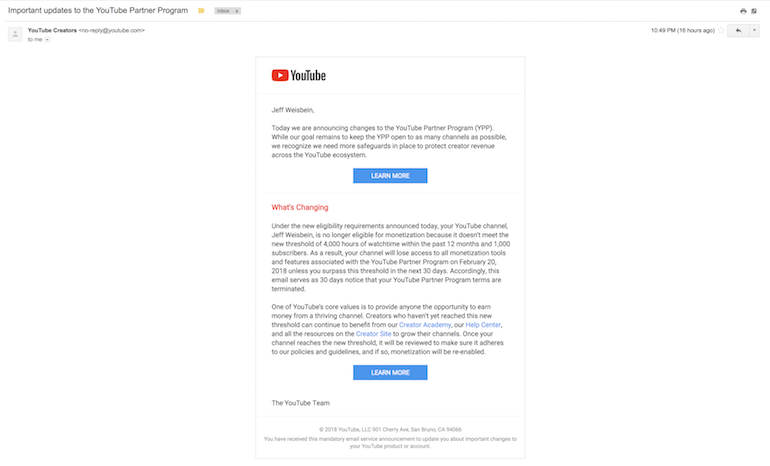Open more reply options dropdown
This screenshot has width=770, height=466.
coord(754,31)
